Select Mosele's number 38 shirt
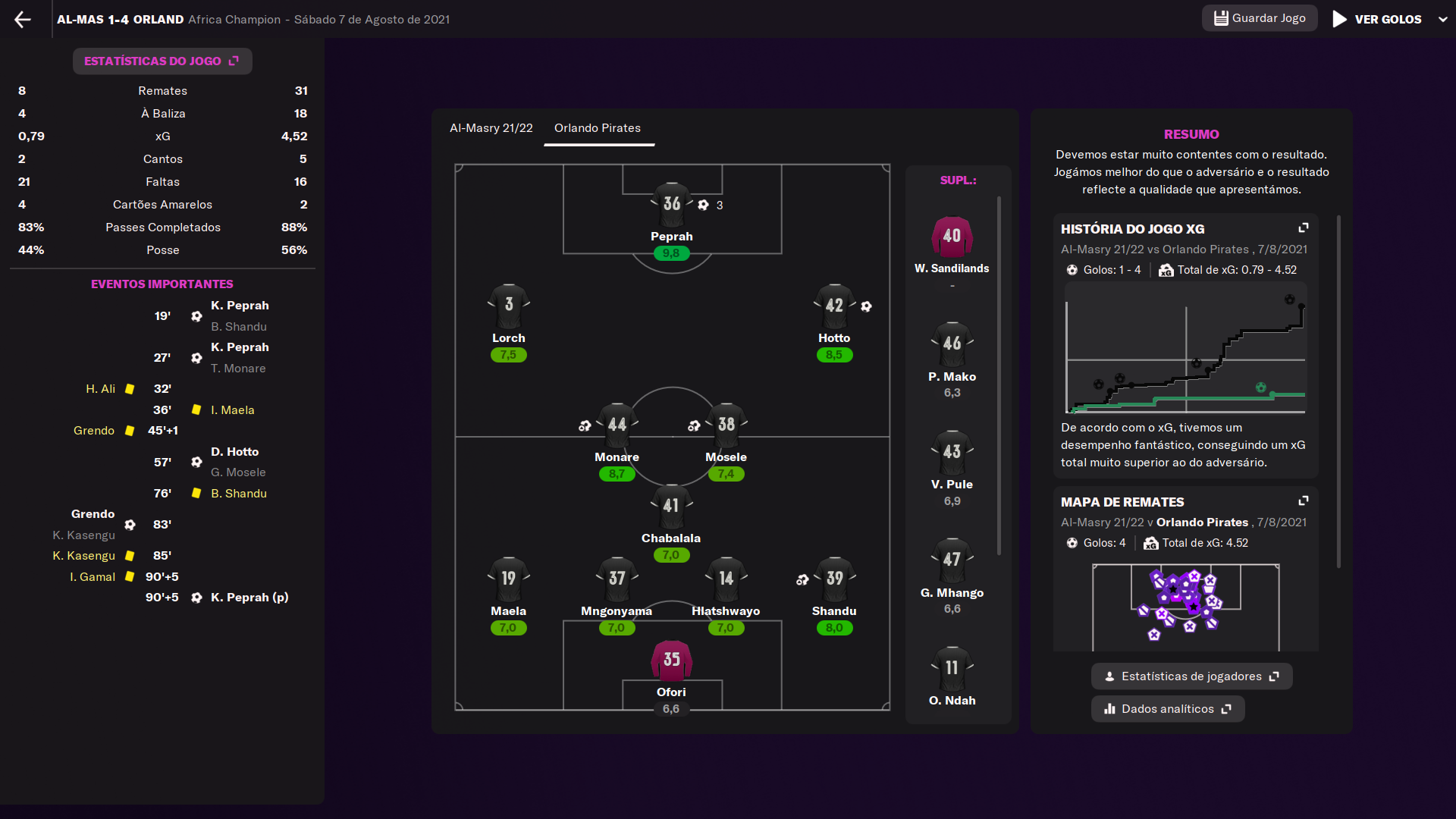The width and height of the screenshot is (1456, 819). 726,425
